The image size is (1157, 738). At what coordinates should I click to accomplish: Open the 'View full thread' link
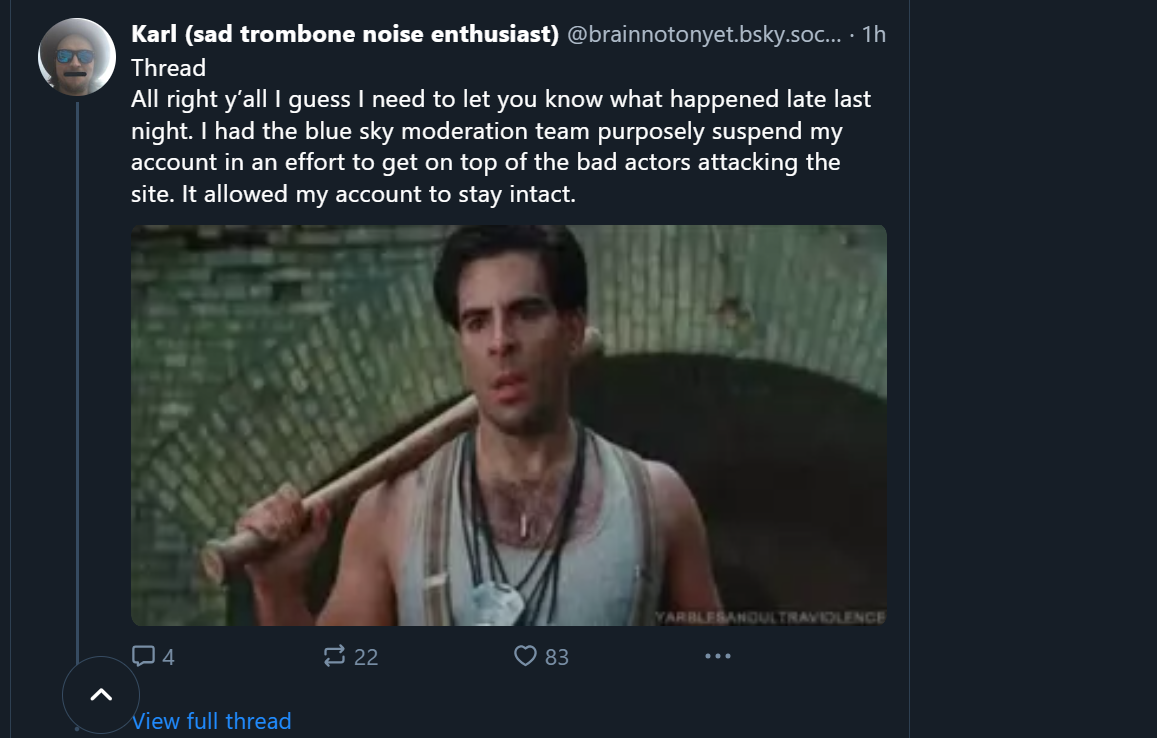pos(212,721)
